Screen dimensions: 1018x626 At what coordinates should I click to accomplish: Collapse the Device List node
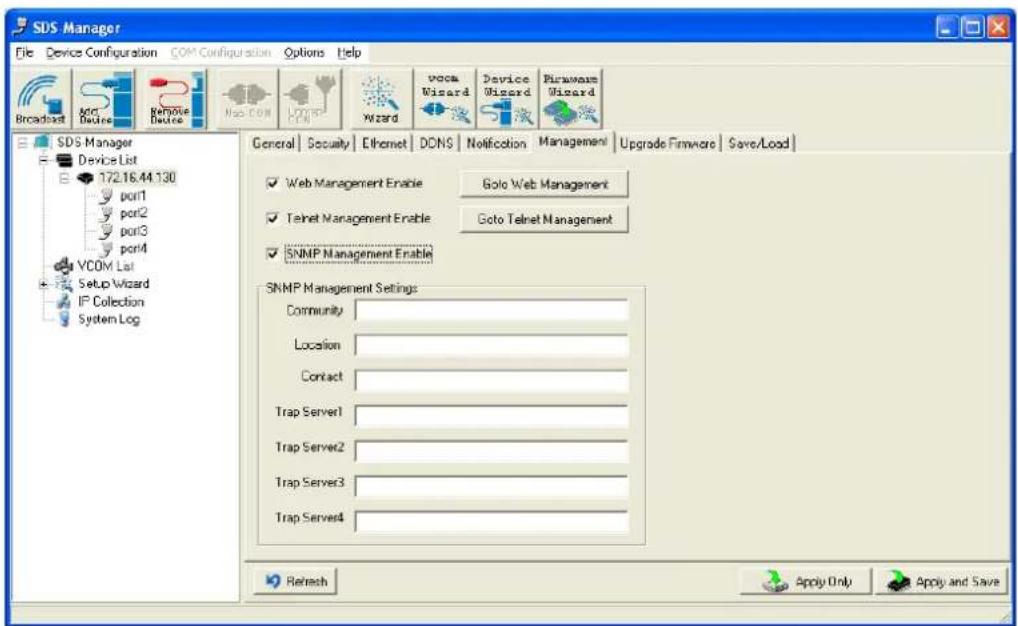(x=43, y=160)
